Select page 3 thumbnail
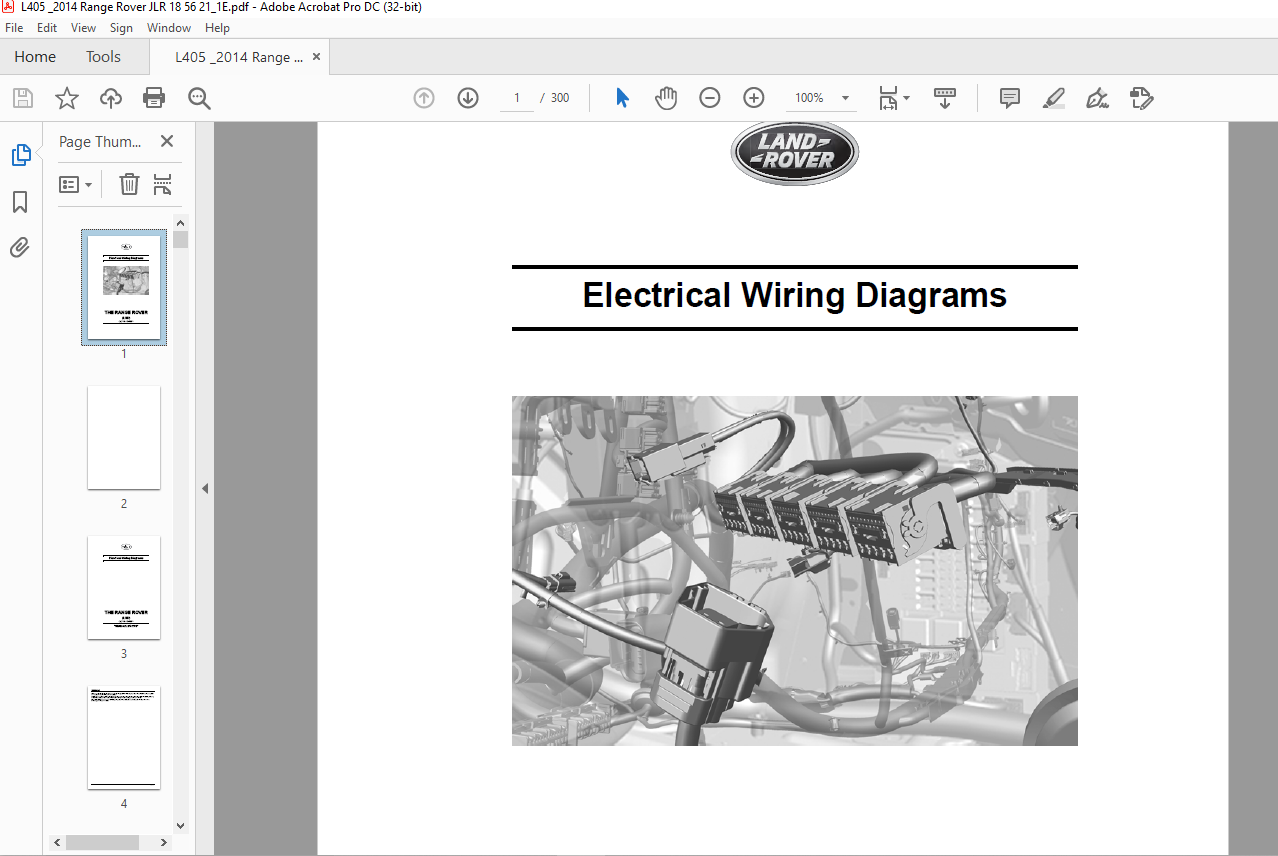Screen dimensions: 1278x856 (124, 588)
